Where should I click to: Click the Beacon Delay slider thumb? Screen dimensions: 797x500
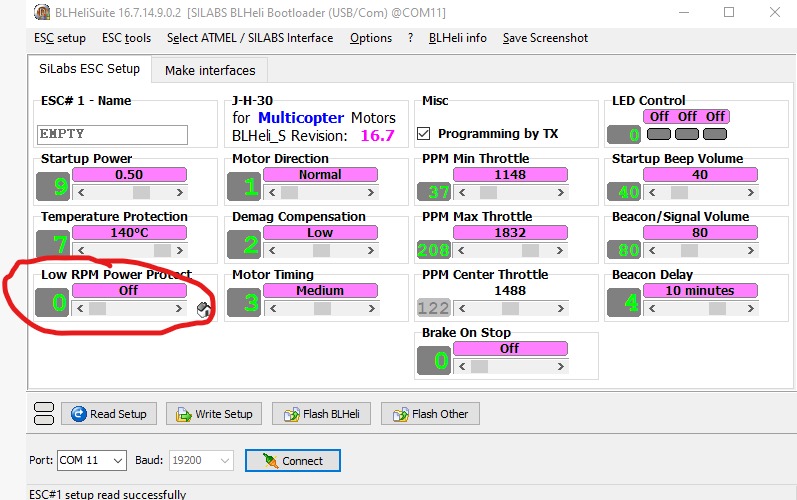tap(717, 308)
